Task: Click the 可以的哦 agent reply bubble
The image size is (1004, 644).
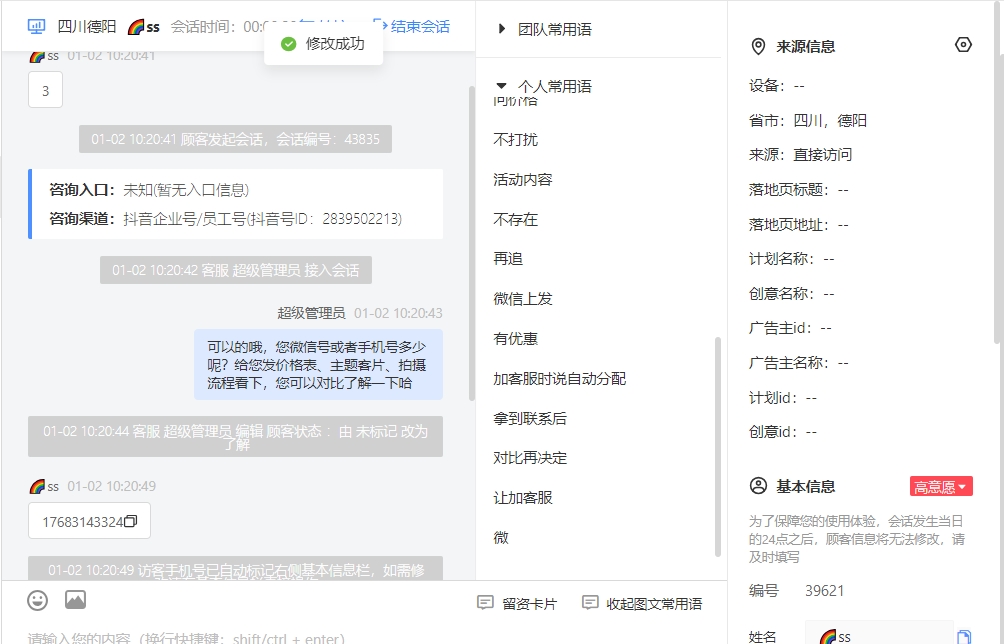Action: (318, 364)
